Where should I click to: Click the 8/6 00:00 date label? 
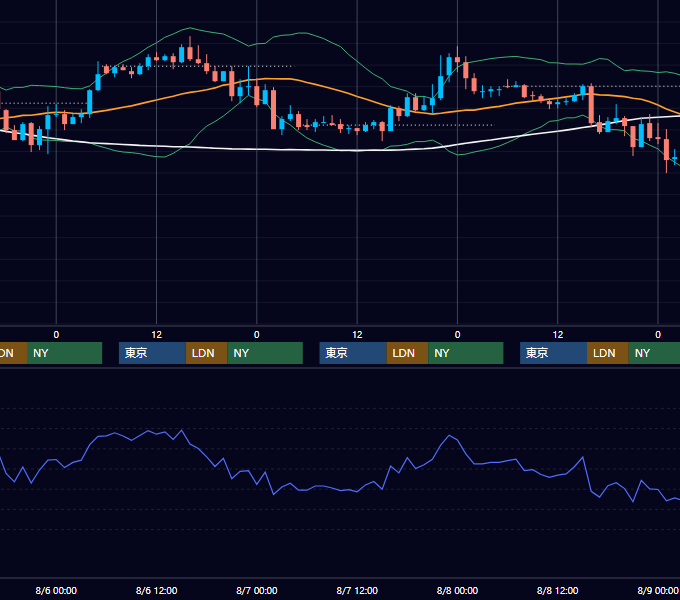[56, 590]
